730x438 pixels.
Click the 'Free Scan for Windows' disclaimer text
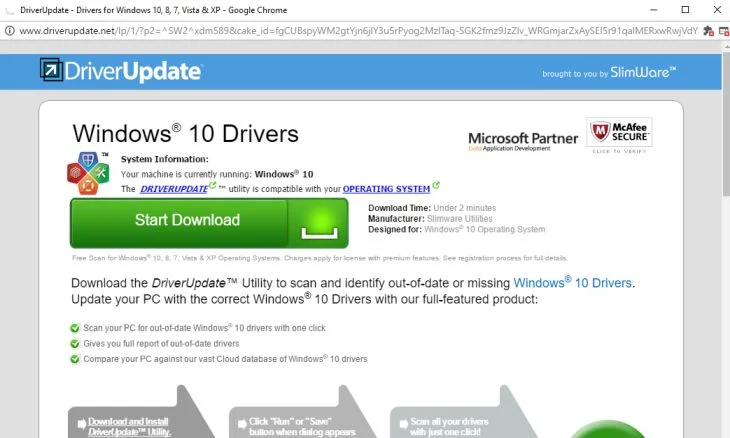point(319,258)
